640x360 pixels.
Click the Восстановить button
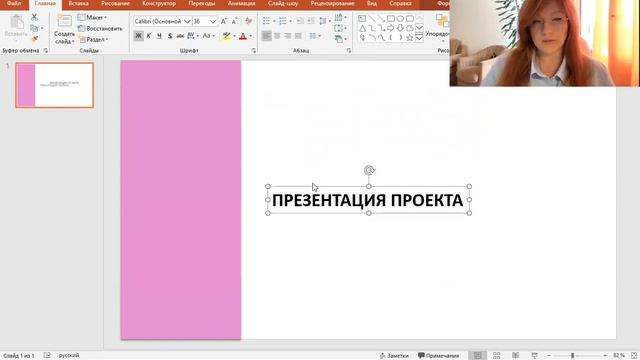pos(100,29)
